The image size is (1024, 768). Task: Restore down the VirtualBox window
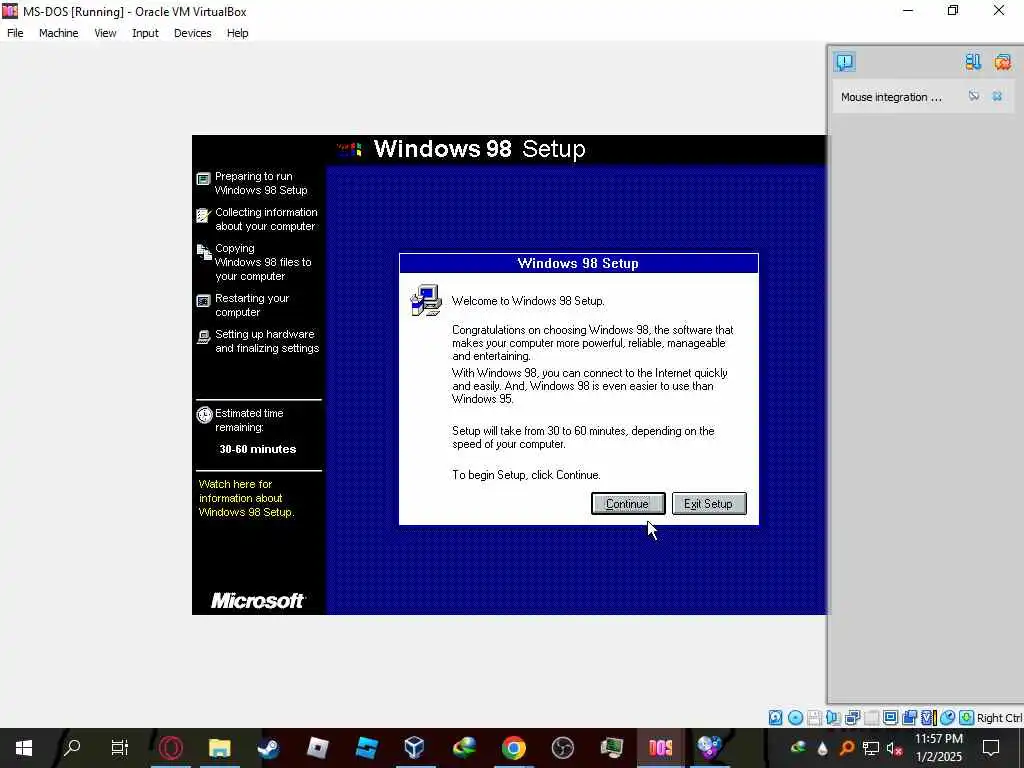pyautogui.click(x=953, y=10)
